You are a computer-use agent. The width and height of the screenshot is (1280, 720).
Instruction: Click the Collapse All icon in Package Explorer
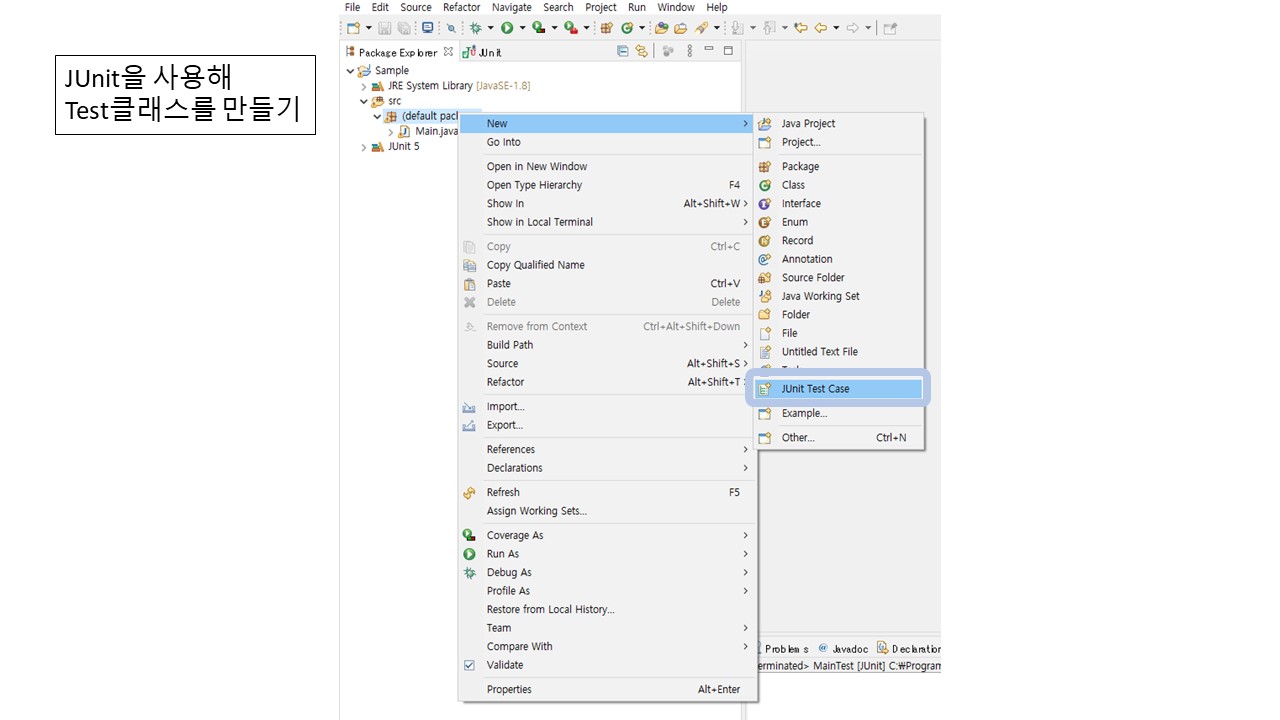[623, 51]
